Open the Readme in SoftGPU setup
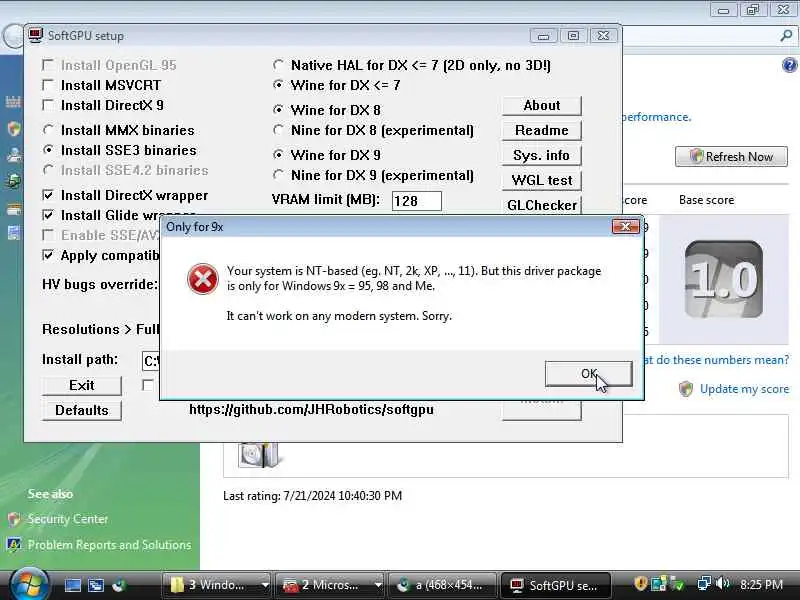This screenshot has height=600, width=800. tap(541, 131)
